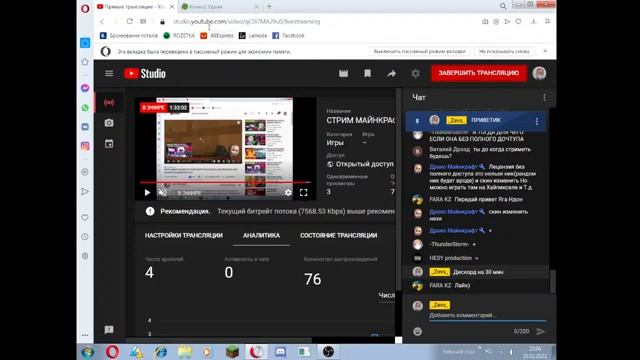Select the live stream icon in left rail
The width and height of the screenshot is (640, 360).
109,102
